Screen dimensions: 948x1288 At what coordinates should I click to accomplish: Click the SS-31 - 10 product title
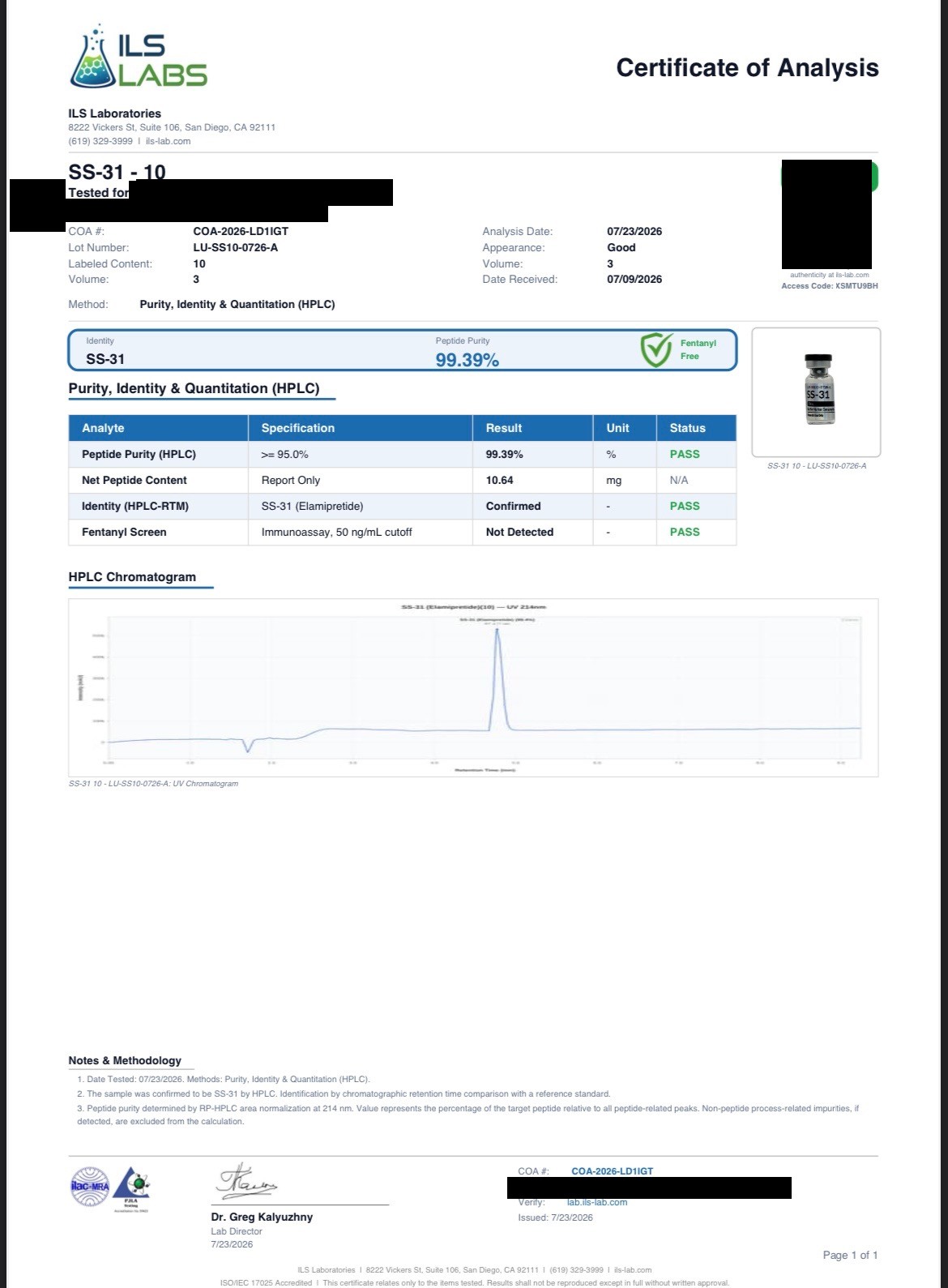point(117,171)
